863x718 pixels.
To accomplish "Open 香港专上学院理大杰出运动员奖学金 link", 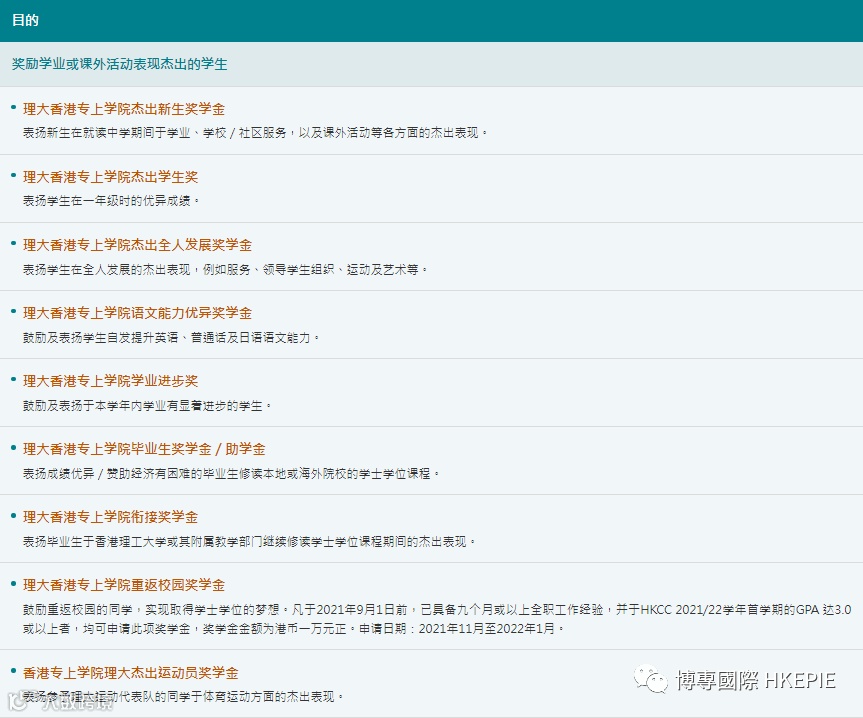I will click(x=130, y=673).
